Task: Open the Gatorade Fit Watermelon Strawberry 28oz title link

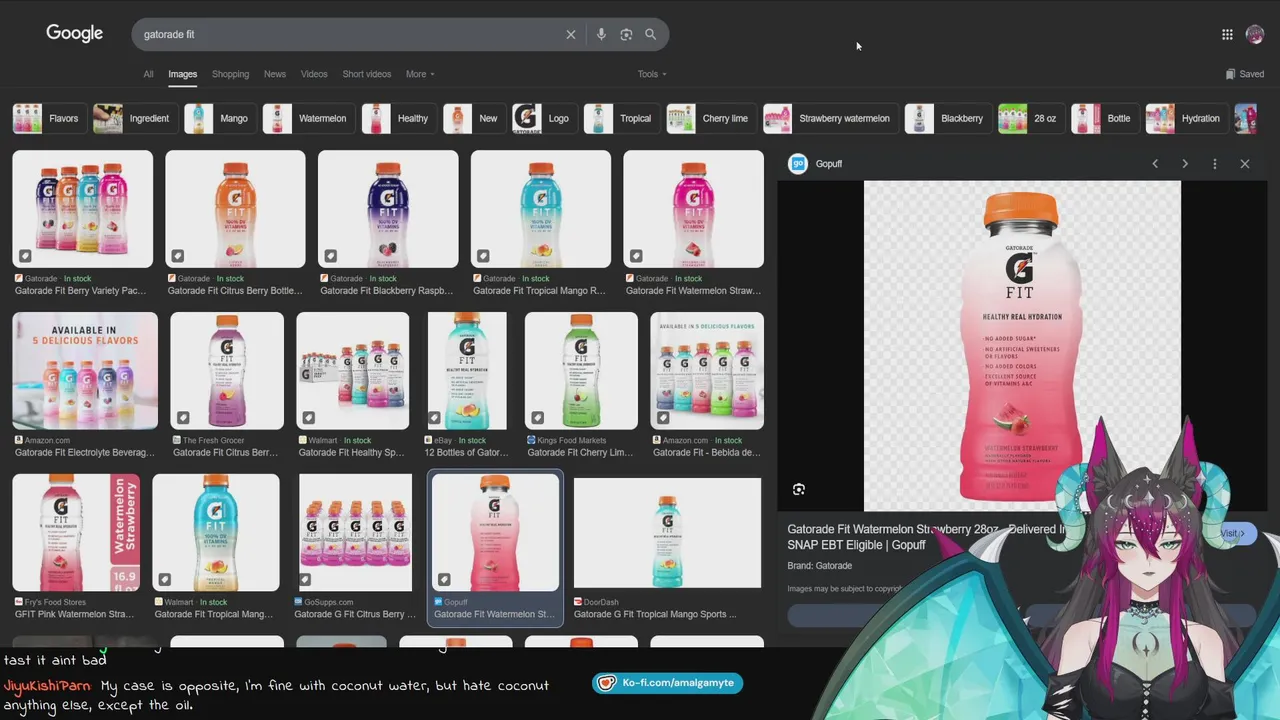Action: [x=925, y=537]
